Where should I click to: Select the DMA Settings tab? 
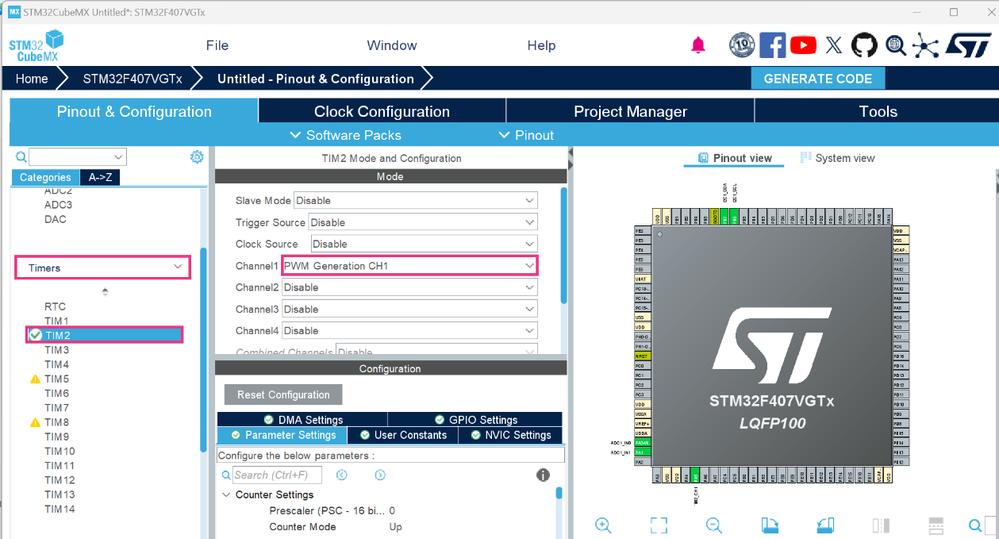(303, 419)
